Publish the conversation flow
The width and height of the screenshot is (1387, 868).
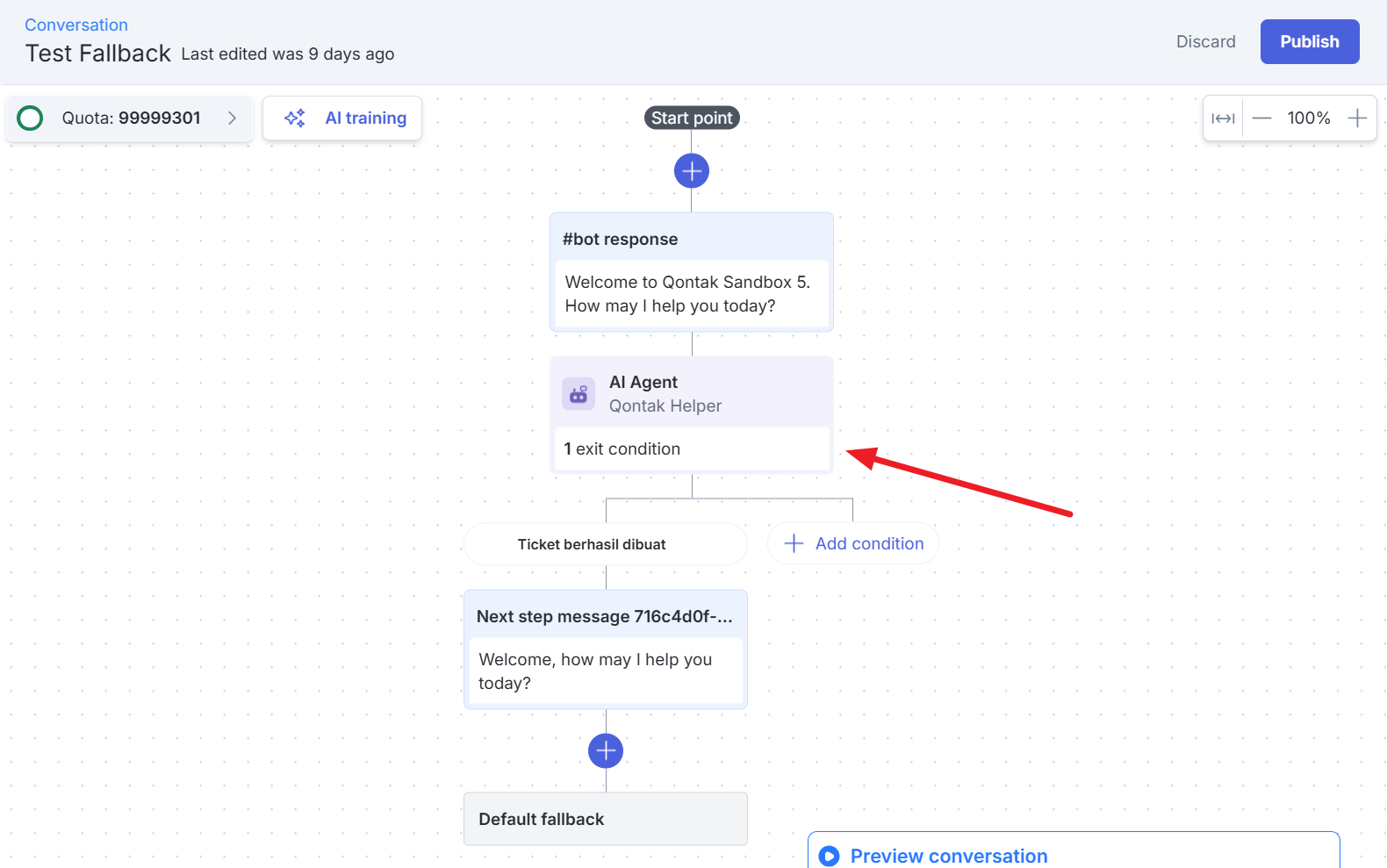[1309, 42]
